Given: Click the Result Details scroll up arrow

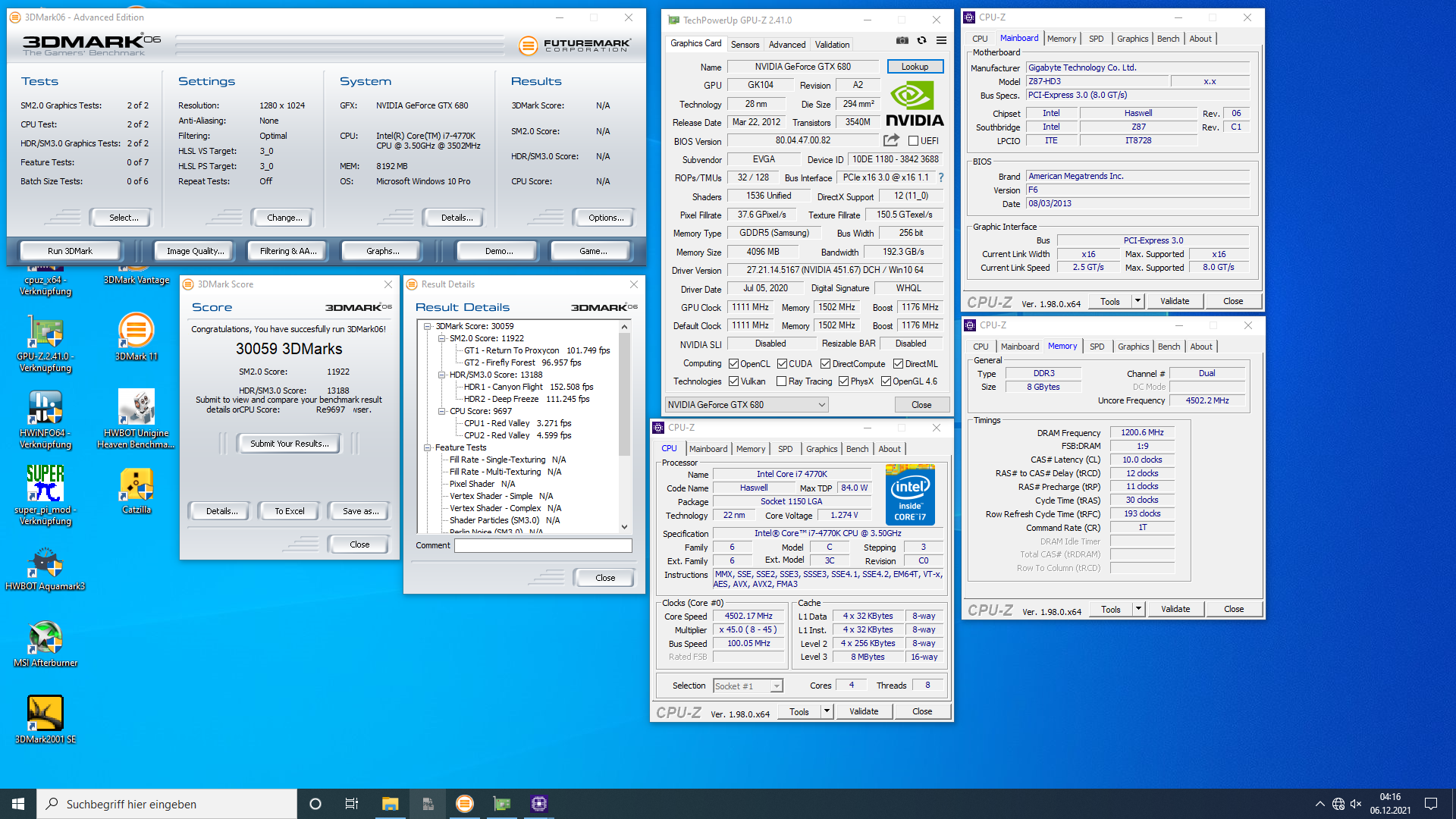Looking at the screenshot, I should pyautogui.click(x=624, y=328).
